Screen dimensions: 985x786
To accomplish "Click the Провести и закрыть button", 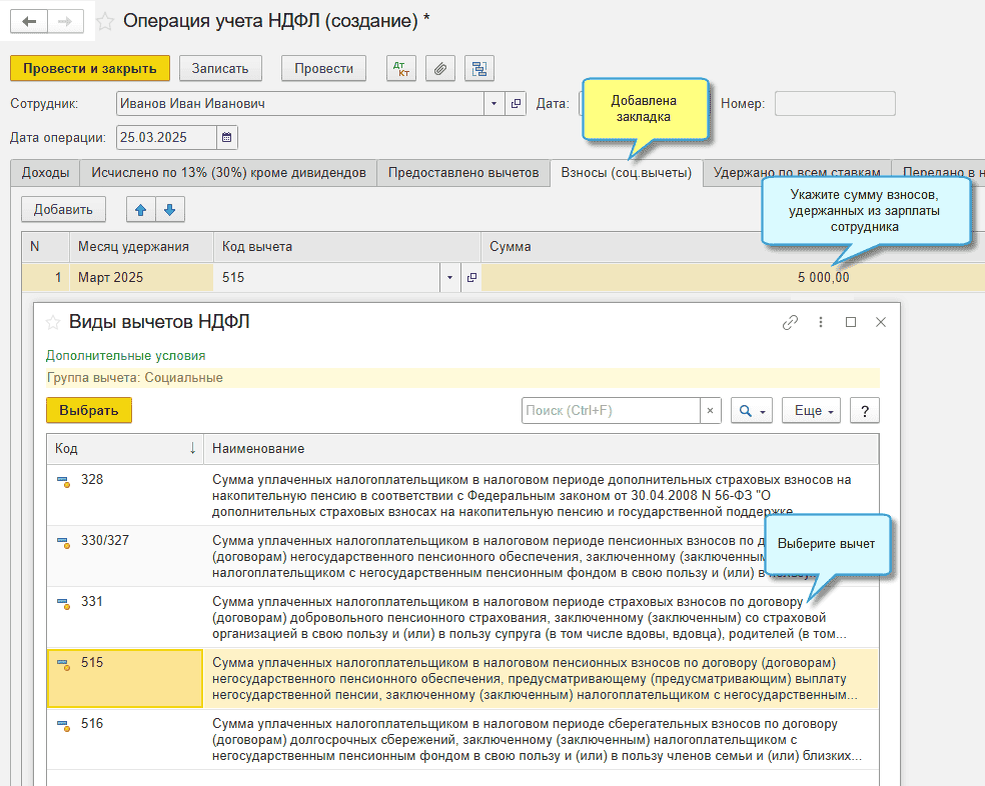I will click(x=90, y=68).
